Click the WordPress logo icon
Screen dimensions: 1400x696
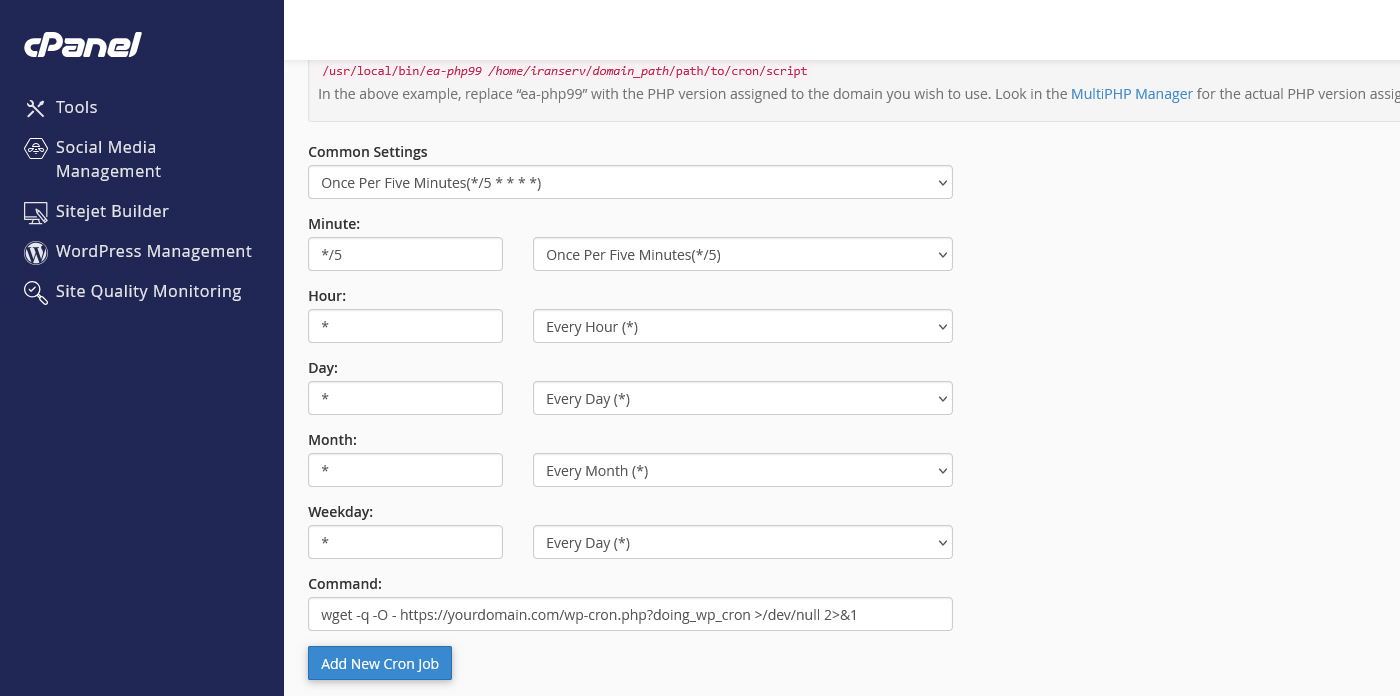pos(36,253)
